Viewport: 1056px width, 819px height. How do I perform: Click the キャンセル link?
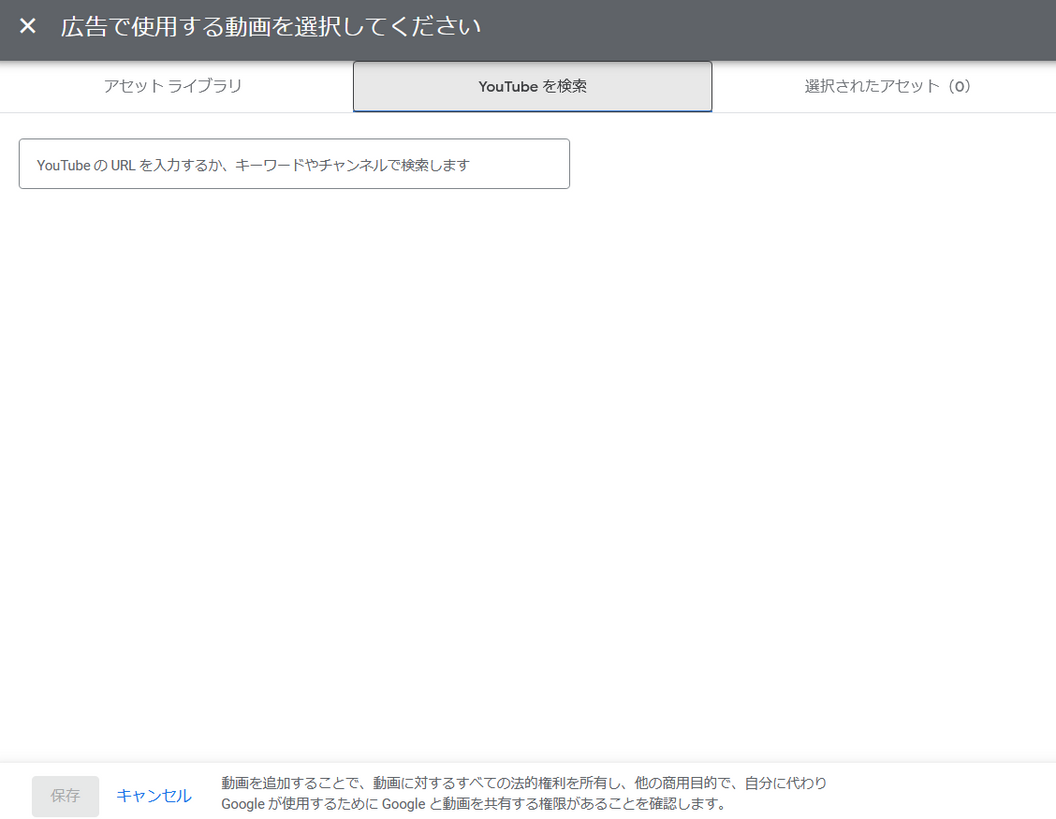154,795
